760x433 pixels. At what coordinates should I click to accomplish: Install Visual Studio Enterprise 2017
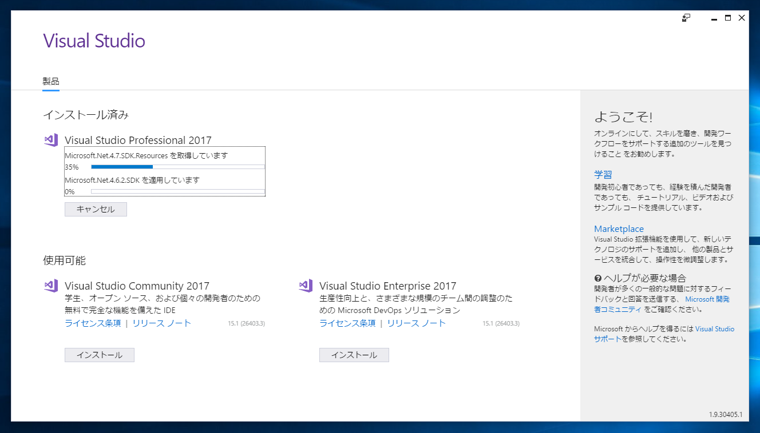tap(354, 355)
